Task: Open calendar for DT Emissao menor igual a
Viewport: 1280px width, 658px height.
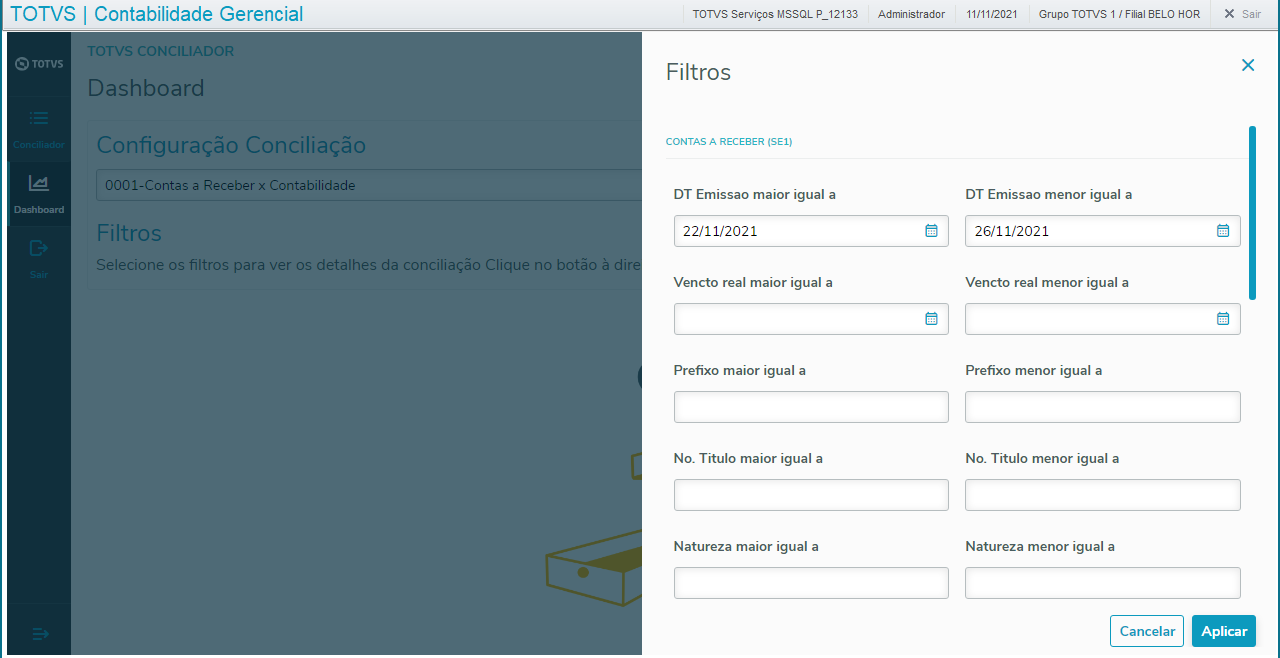Action: (1222, 231)
